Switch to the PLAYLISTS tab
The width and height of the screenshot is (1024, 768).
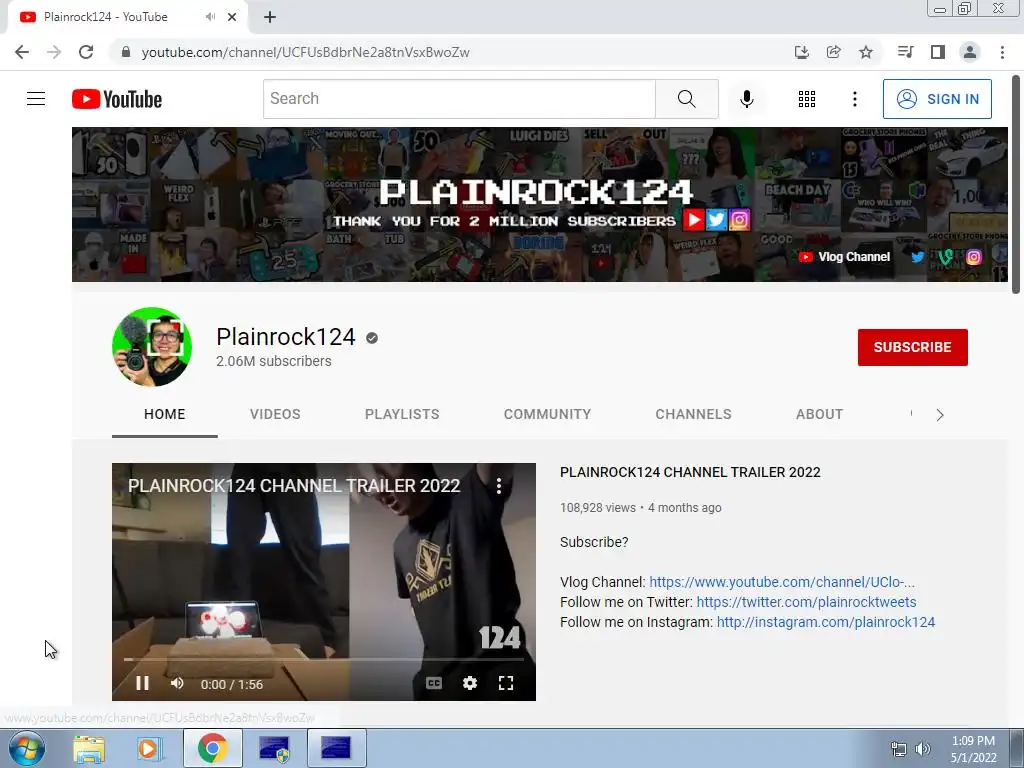pyautogui.click(x=402, y=414)
